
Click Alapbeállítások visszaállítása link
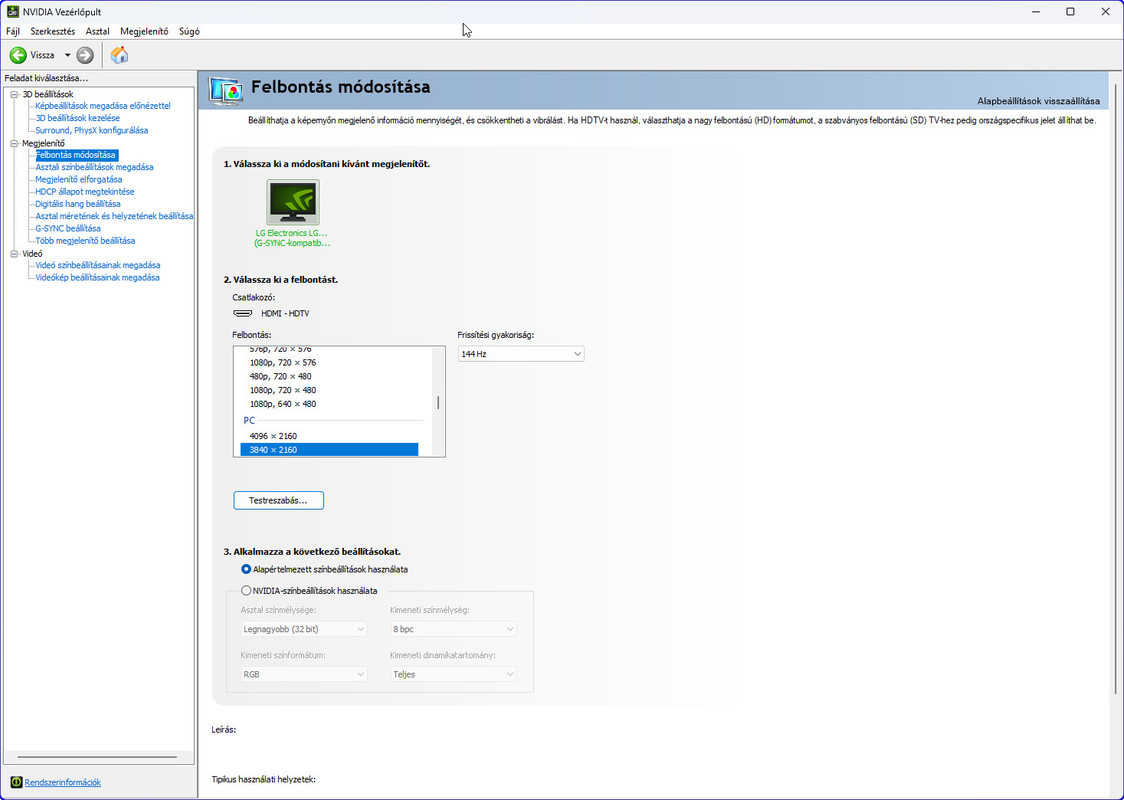point(1038,101)
